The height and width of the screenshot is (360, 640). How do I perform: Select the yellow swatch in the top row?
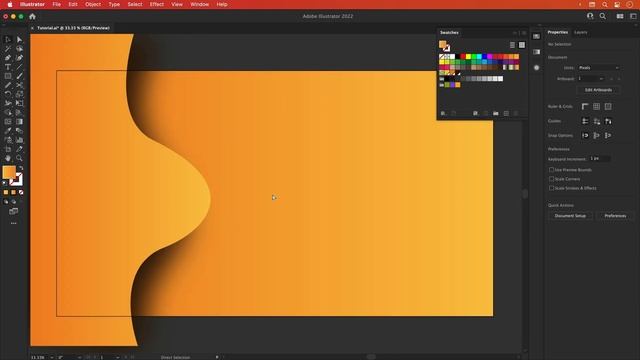pyautogui.click(x=468, y=57)
